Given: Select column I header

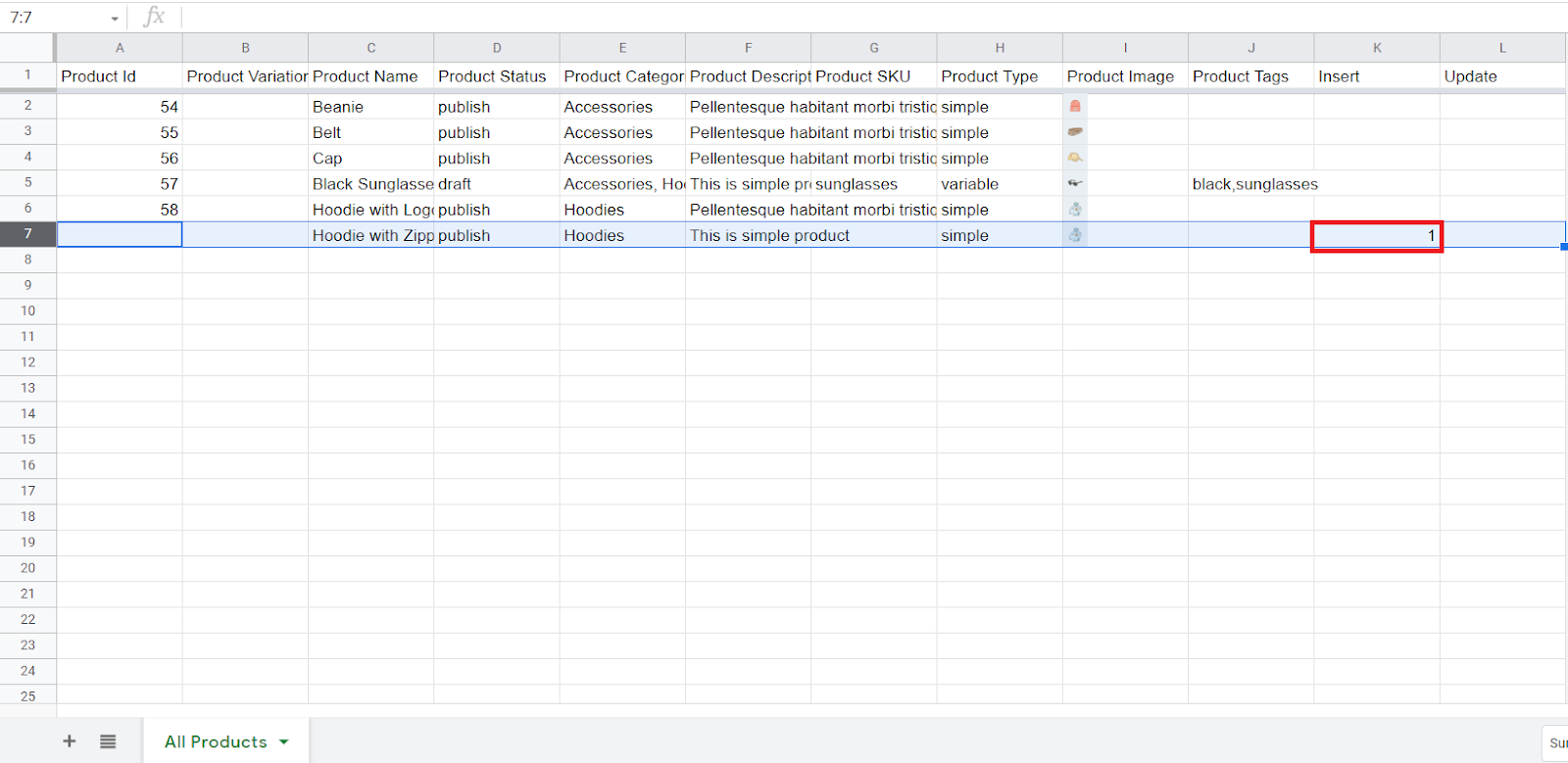Looking at the screenshot, I should coord(1125,48).
